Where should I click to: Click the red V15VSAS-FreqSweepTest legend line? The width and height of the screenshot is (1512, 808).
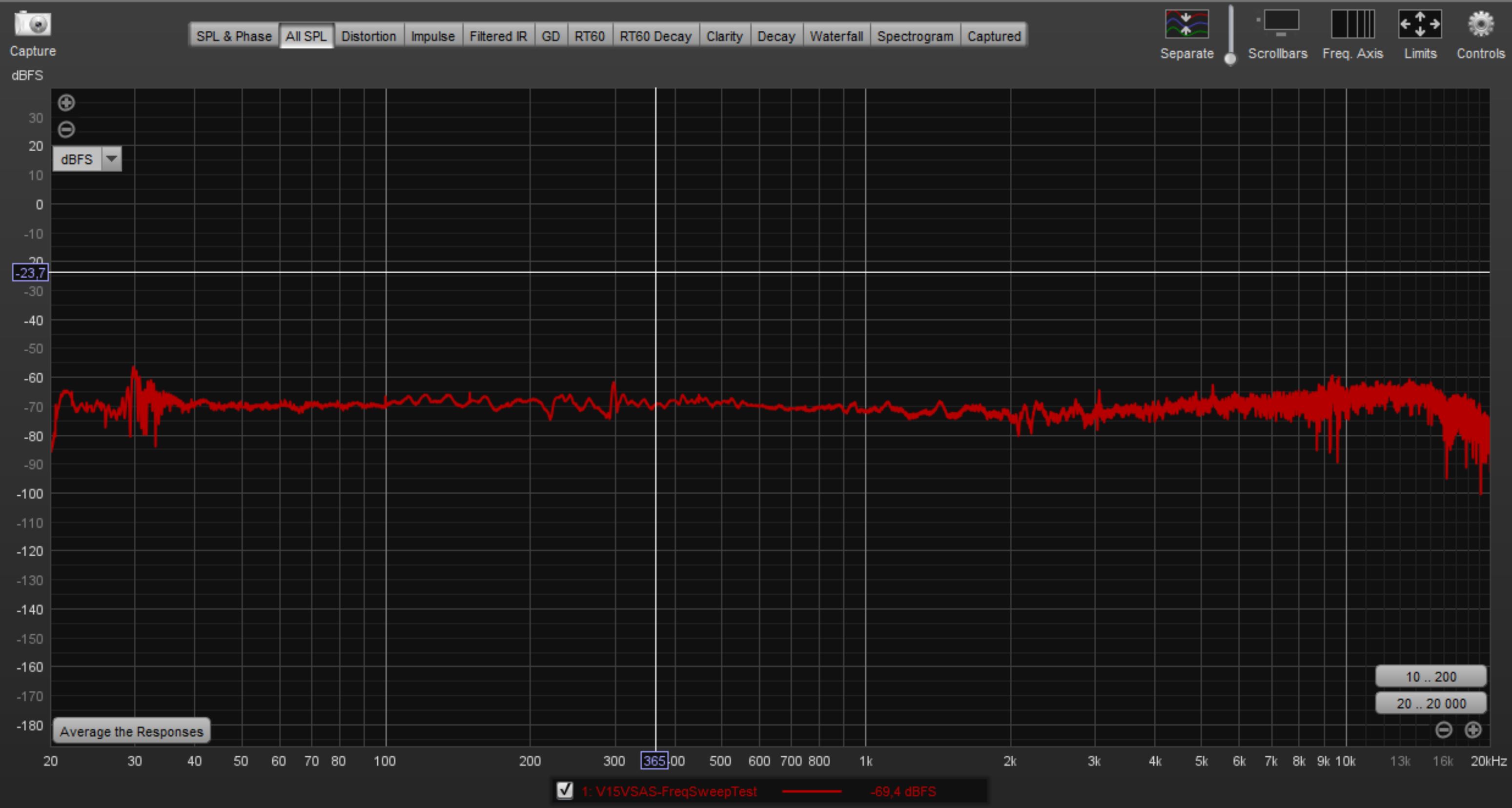pos(811,791)
